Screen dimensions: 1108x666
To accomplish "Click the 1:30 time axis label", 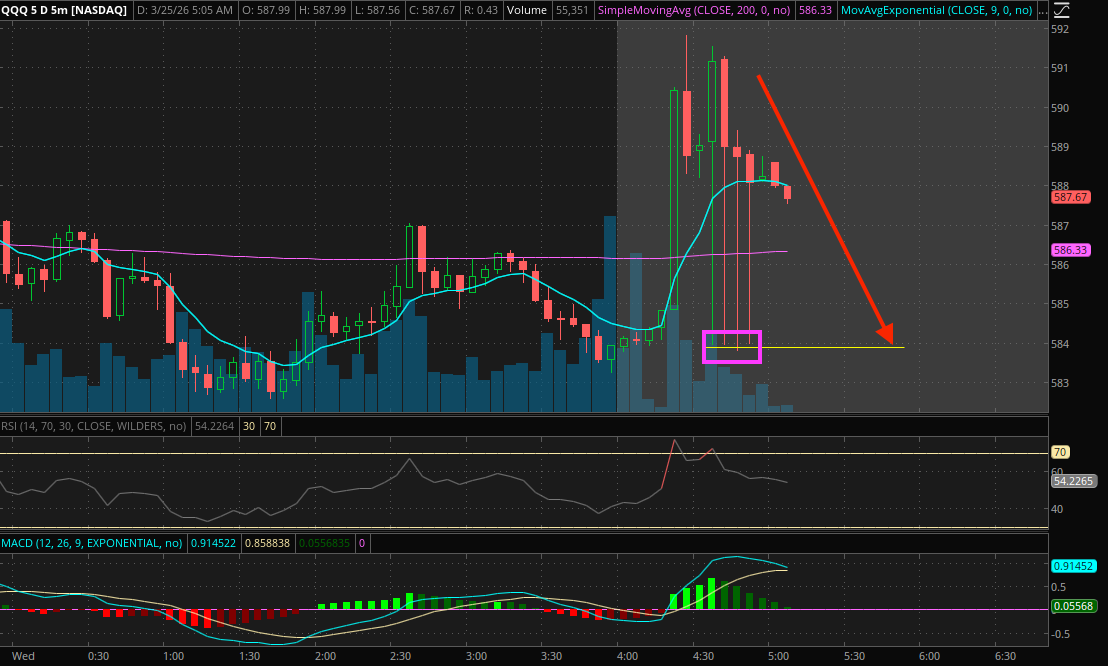I will pos(249,656).
